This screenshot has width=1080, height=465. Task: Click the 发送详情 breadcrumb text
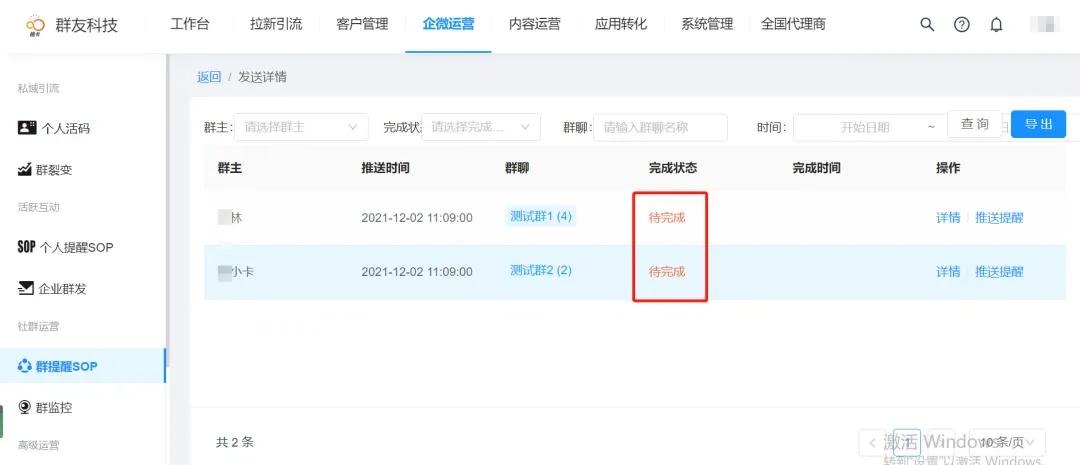coord(262,77)
